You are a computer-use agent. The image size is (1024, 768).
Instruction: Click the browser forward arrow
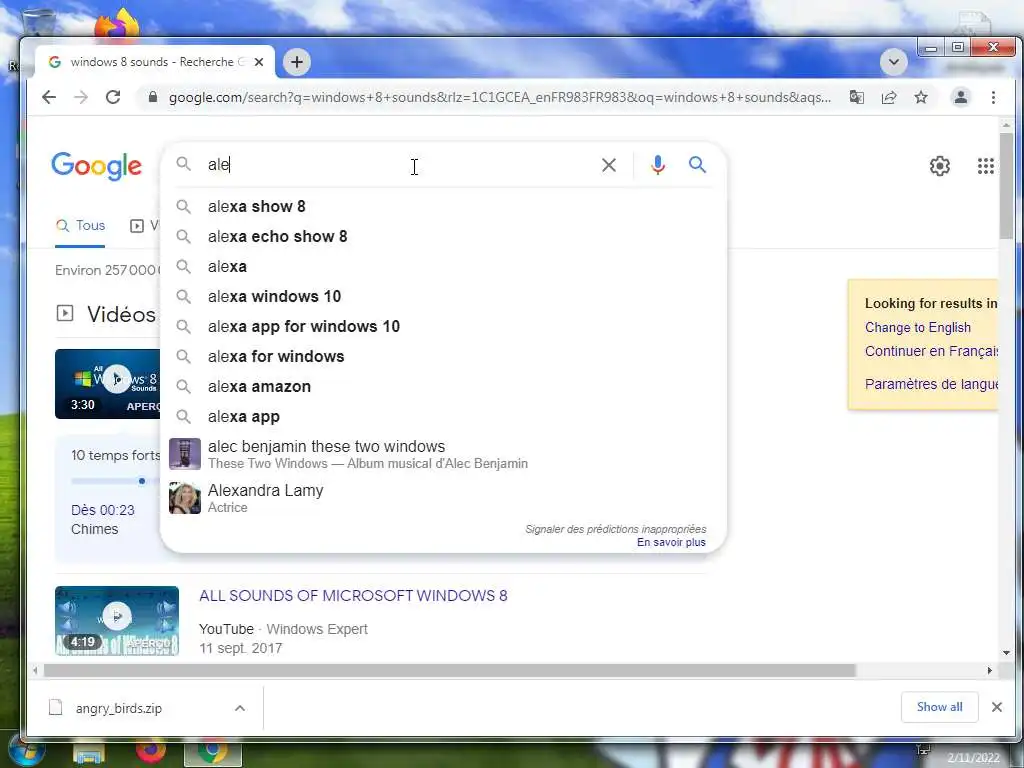pos(81,97)
